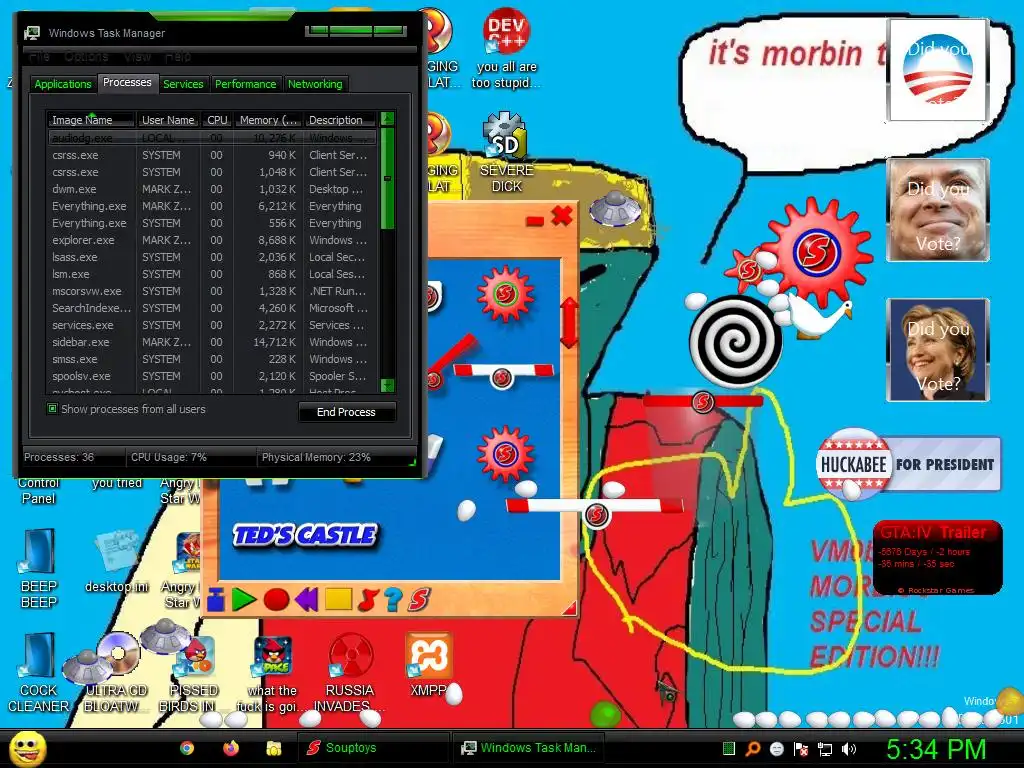Toggle the red music note in Souptoys
Screen dimensions: 1024x768
point(368,599)
